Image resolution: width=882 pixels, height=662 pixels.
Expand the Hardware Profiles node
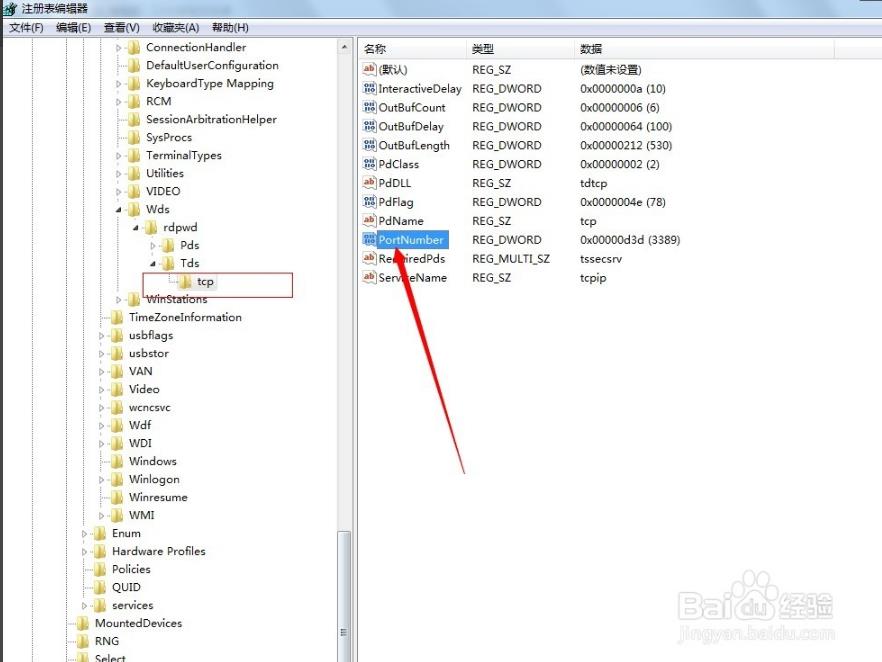(86, 552)
